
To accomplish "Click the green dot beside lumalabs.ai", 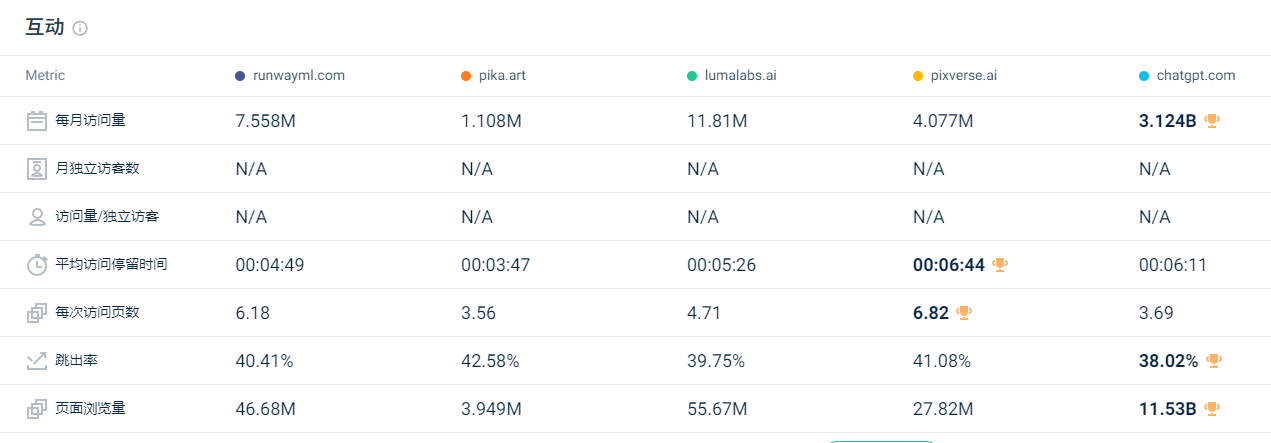I will pos(692,76).
